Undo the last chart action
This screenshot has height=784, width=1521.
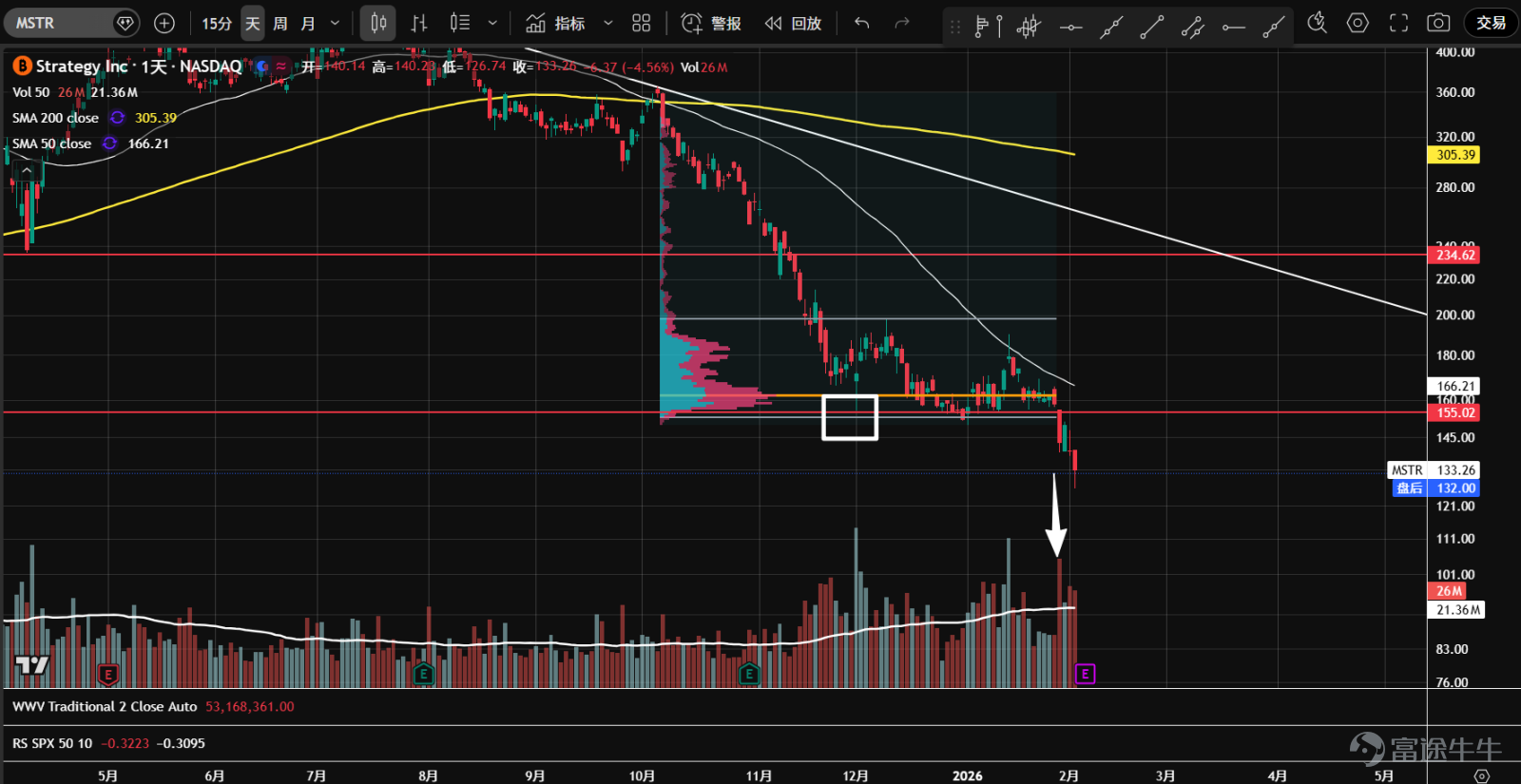[862, 23]
